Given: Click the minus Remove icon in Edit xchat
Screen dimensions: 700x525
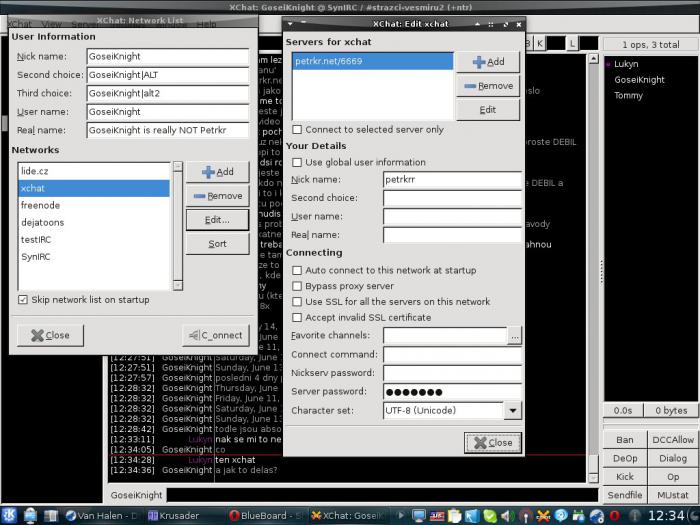Looking at the screenshot, I should (x=470, y=86).
